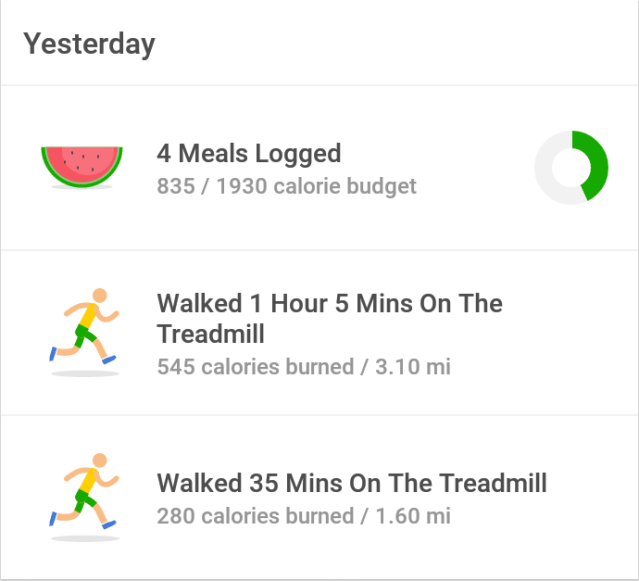Click the shadow under the second runner icon
The image size is (639, 581).
click(x=85, y=538)
